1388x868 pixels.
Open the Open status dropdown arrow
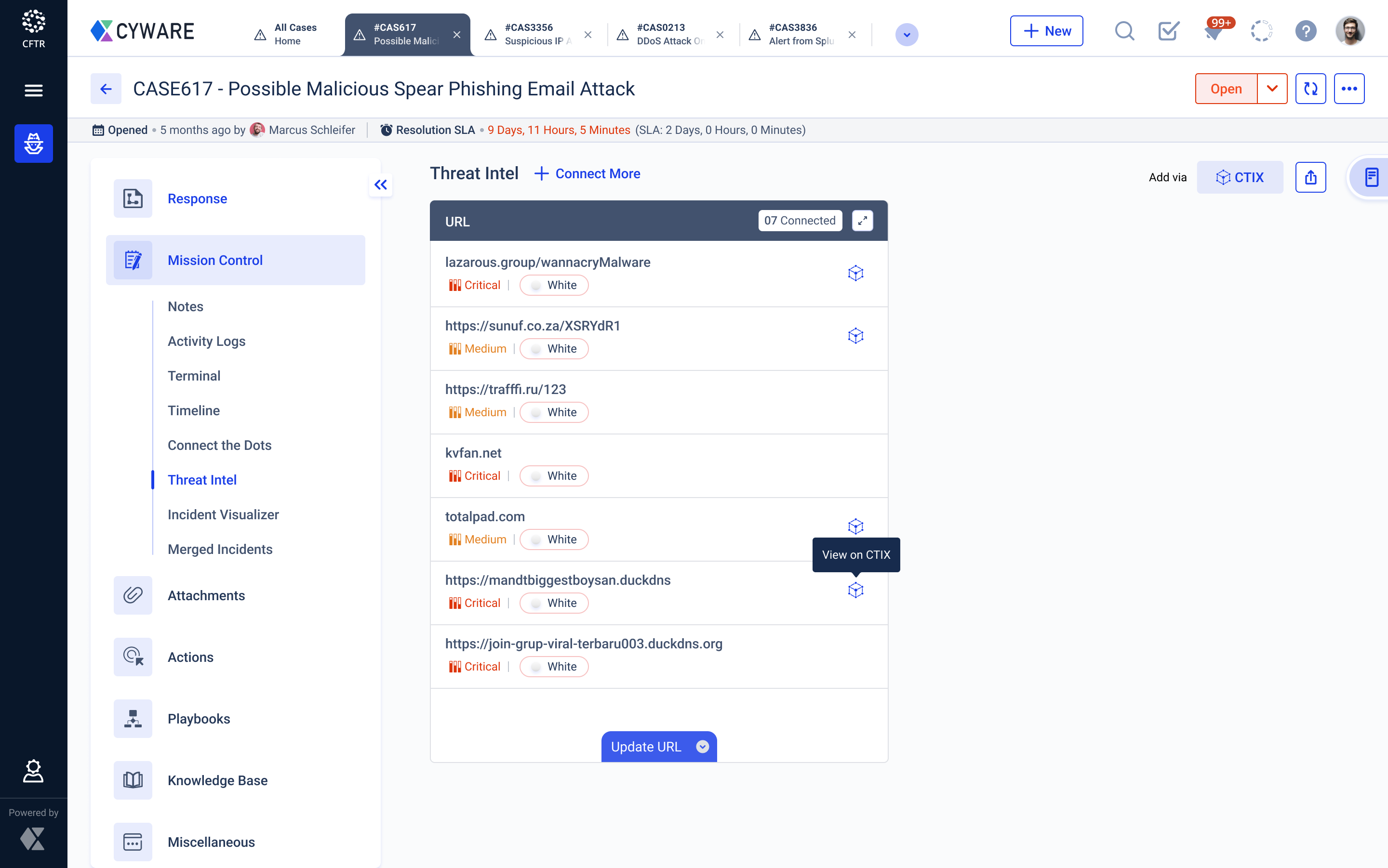1272,89
